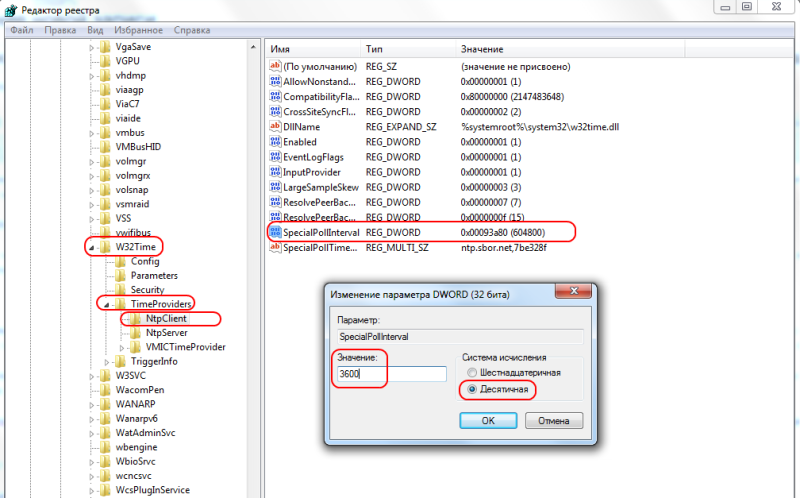Close the DWORD edit dialog
The image size is (800, 498).
pyautogui.click(x=573, y=291)
